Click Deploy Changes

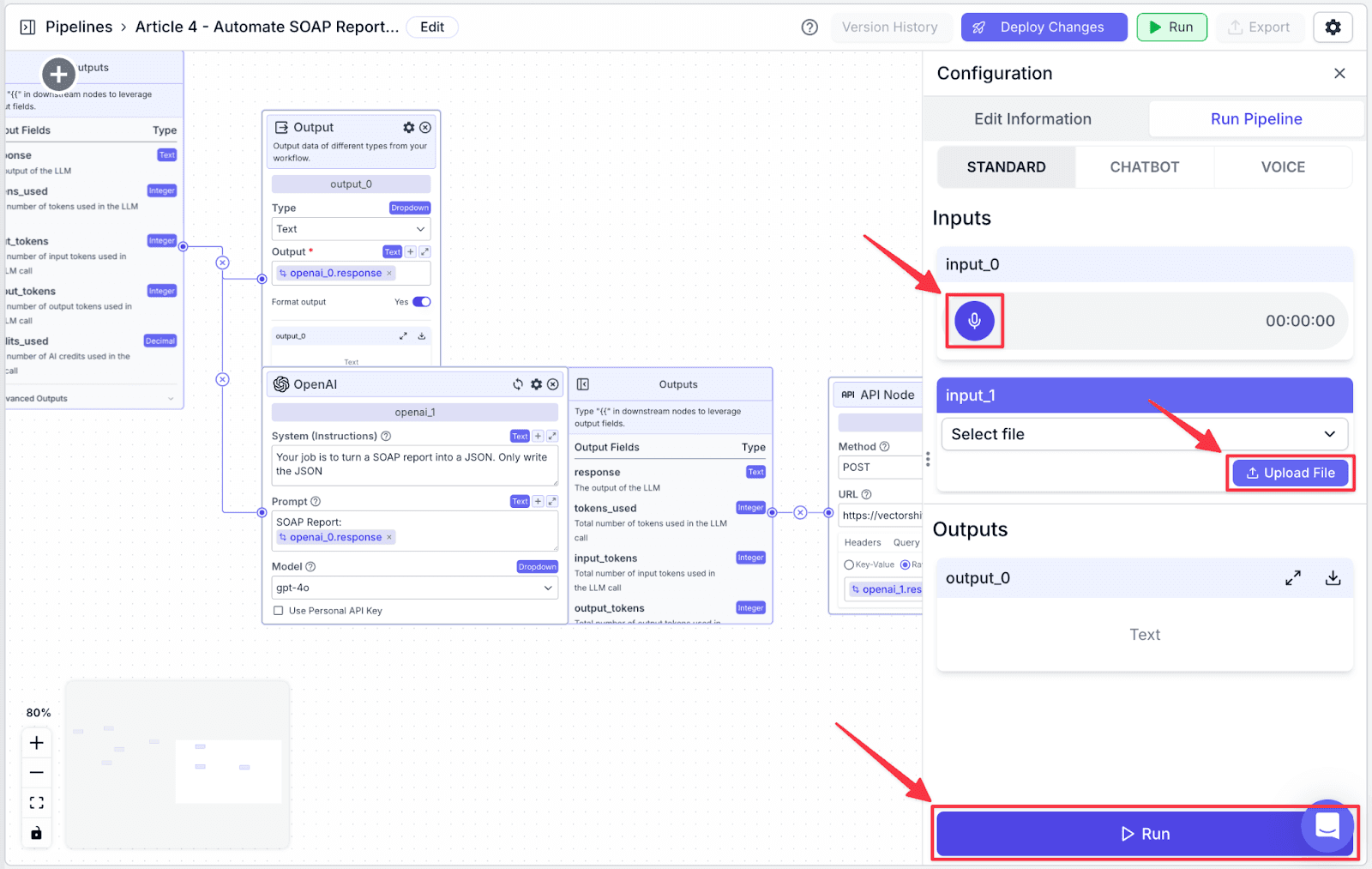tap(1044, 27)
